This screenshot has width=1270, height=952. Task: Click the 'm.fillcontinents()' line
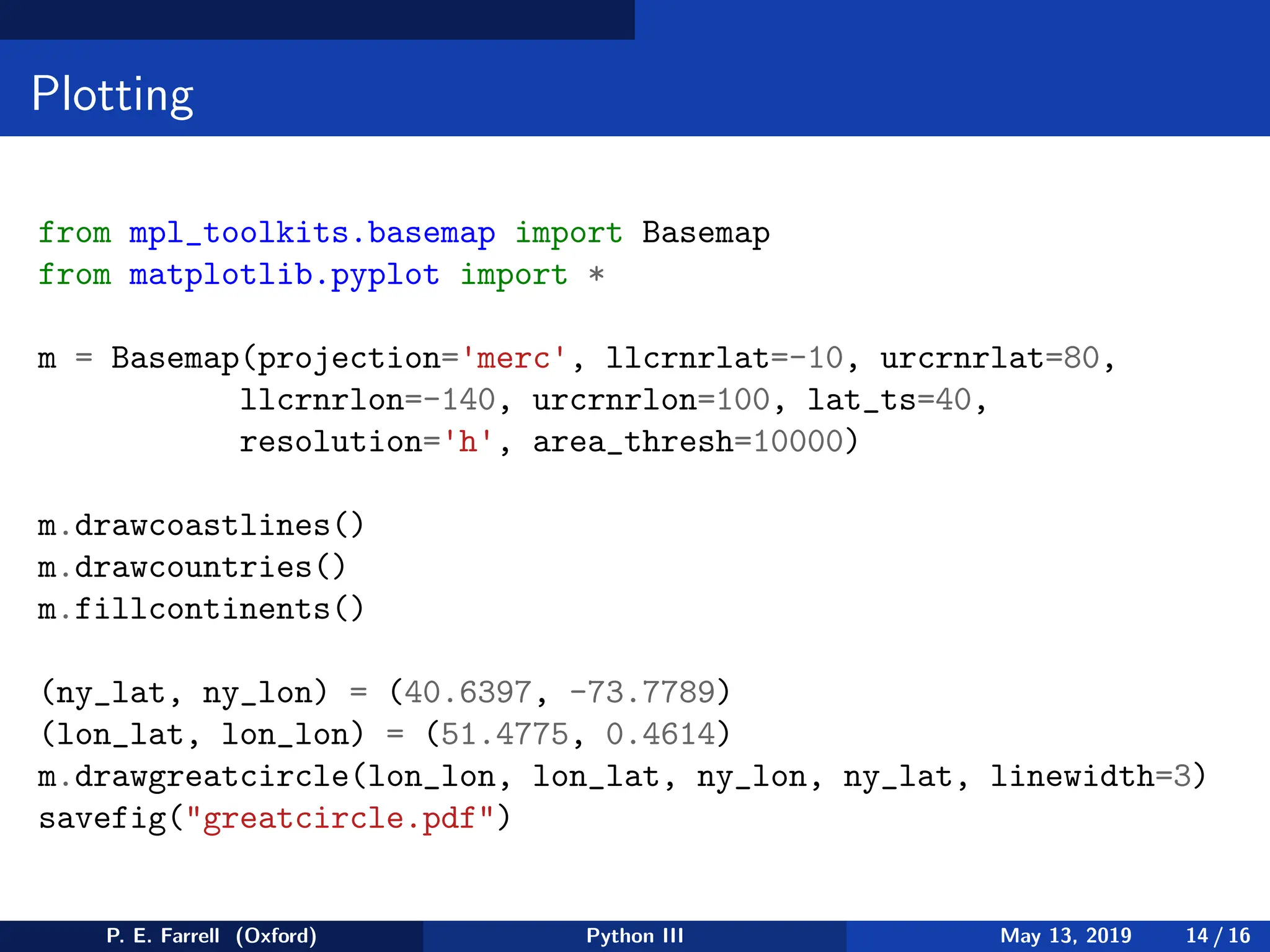[x=200, y=609]
